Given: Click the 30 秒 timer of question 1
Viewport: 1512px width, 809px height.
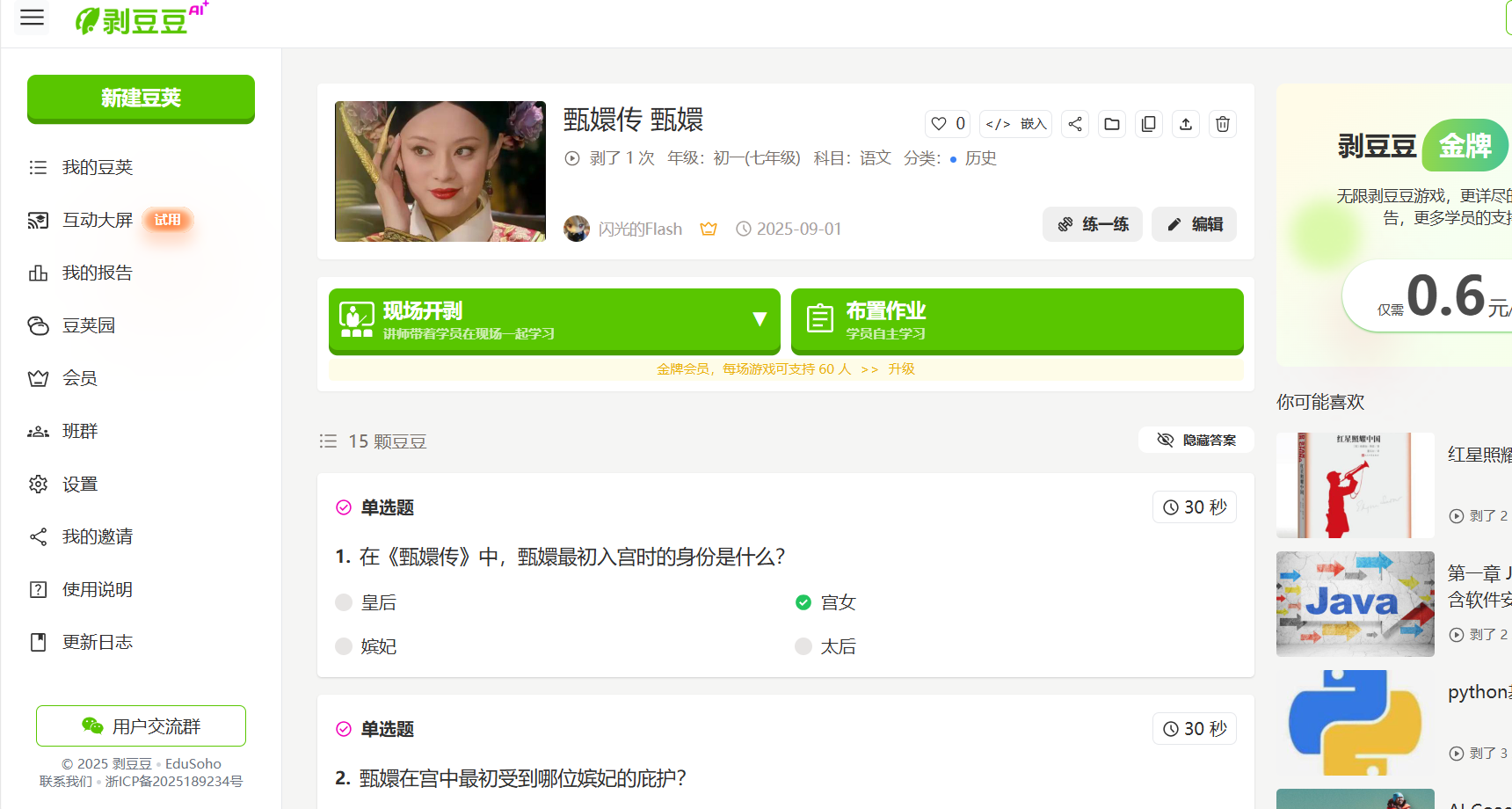Looking at the screenshot, I should pyautogui.click(x=1195, y=507).
